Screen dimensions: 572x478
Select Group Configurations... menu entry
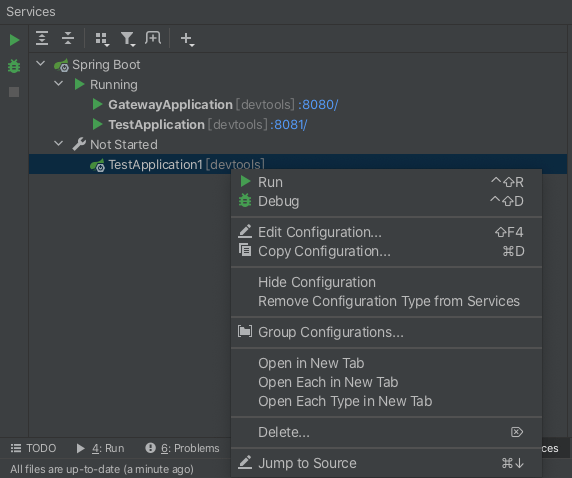point(386,332)
